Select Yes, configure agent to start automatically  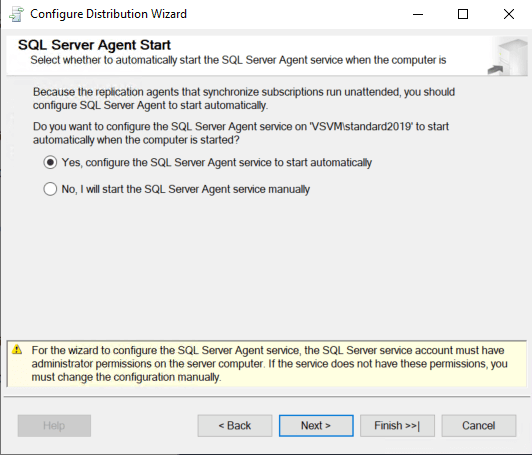[x=50, y=163]
